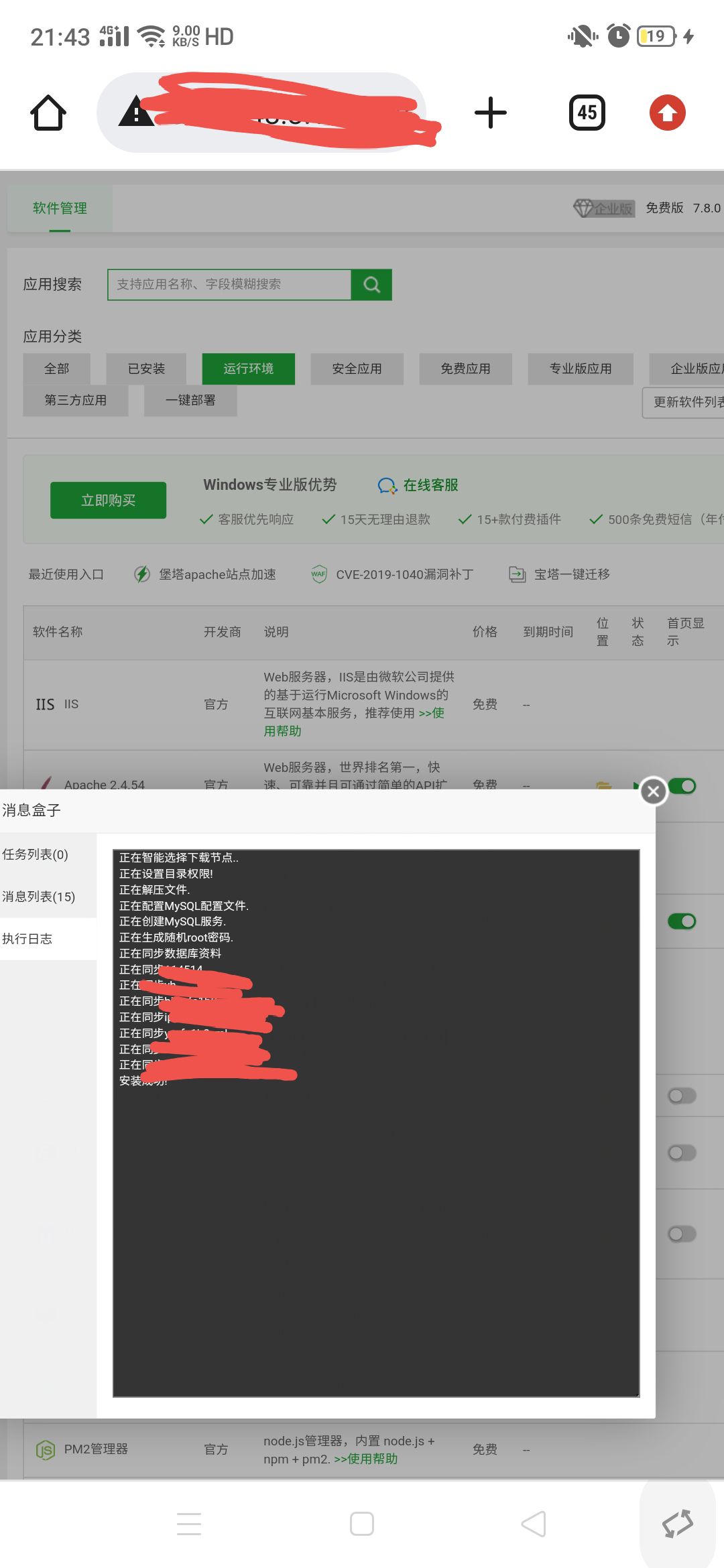Click log line 正在智能选择下载节点..

point(179,858)
